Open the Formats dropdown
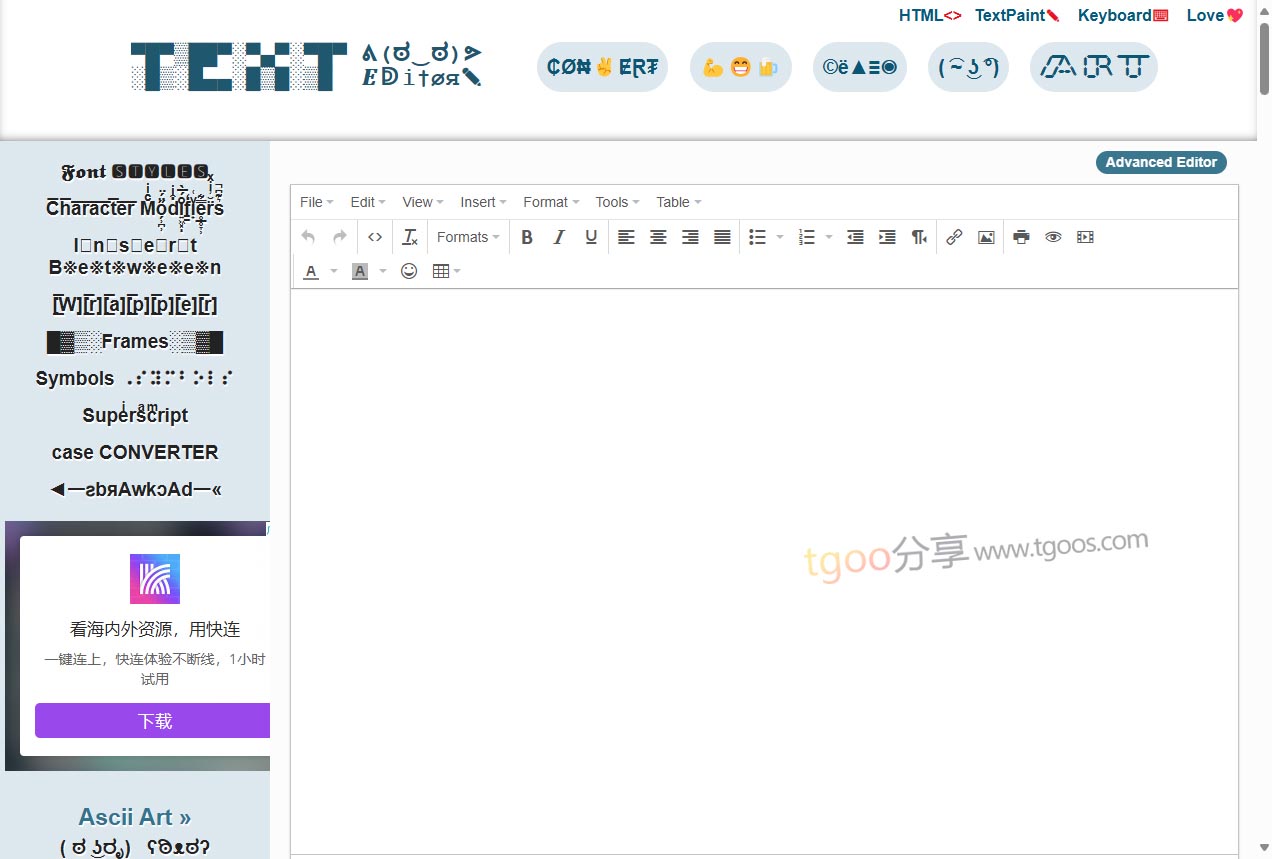This screenshot has height=859, width=1272. pos(468,237)
